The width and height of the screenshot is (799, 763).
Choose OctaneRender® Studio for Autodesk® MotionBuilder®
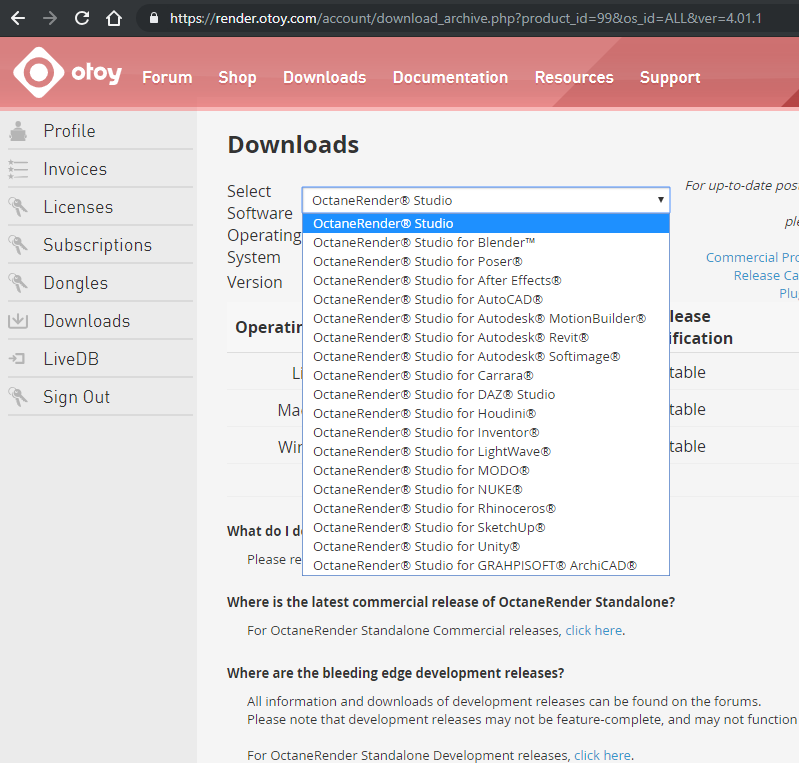[486, 319]
